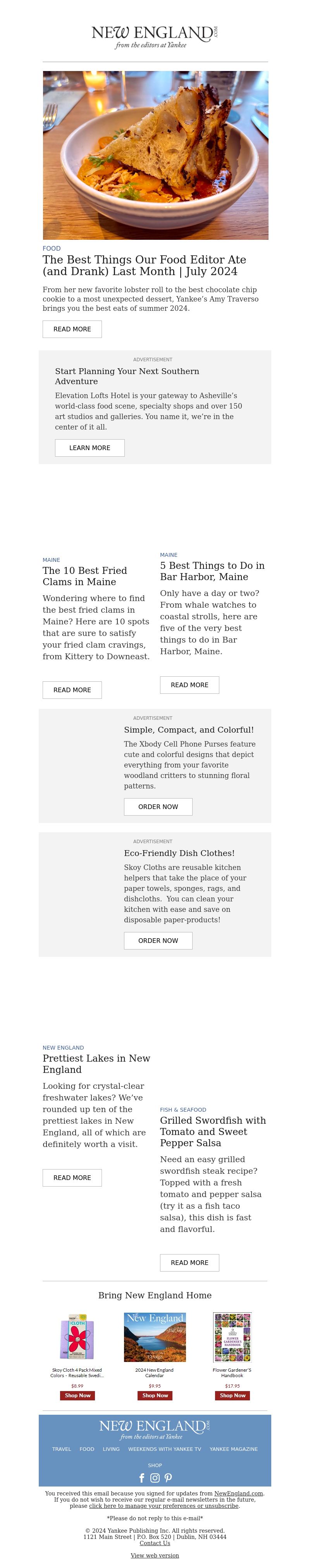Click Shop Now under Skoy Cloth
The width and height of the screenshot is (310, 1568).
click(x=77, y=1395)
